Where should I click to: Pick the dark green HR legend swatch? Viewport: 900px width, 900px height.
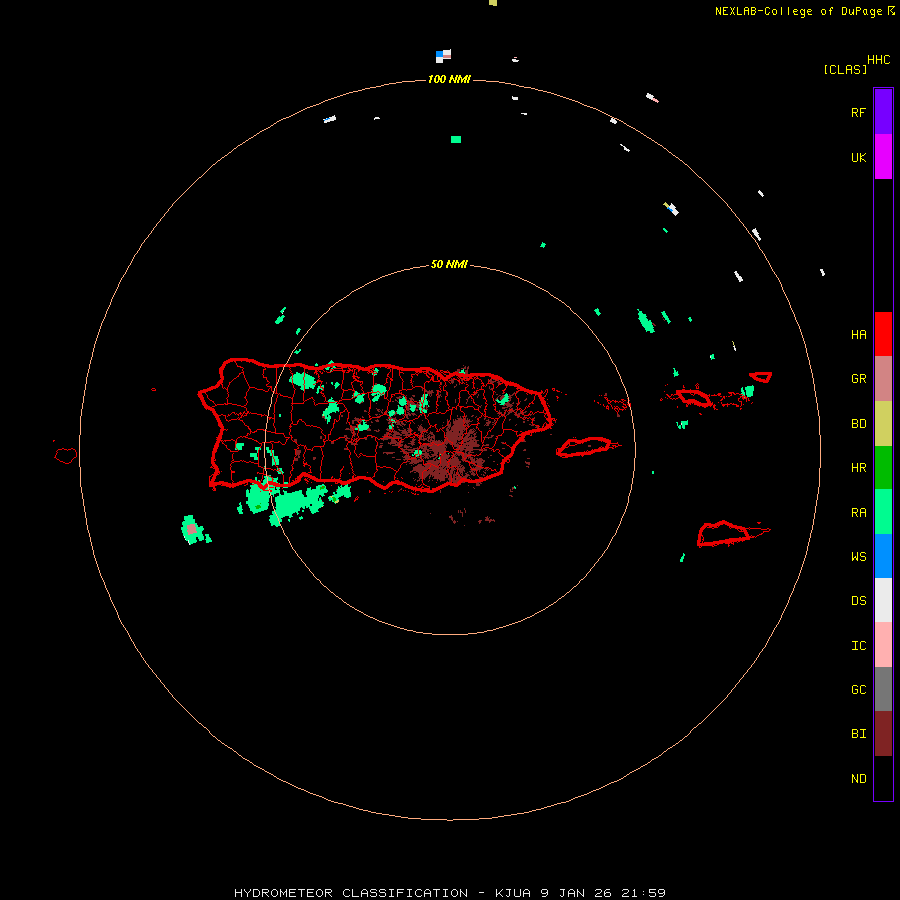[x=883, y=468]
